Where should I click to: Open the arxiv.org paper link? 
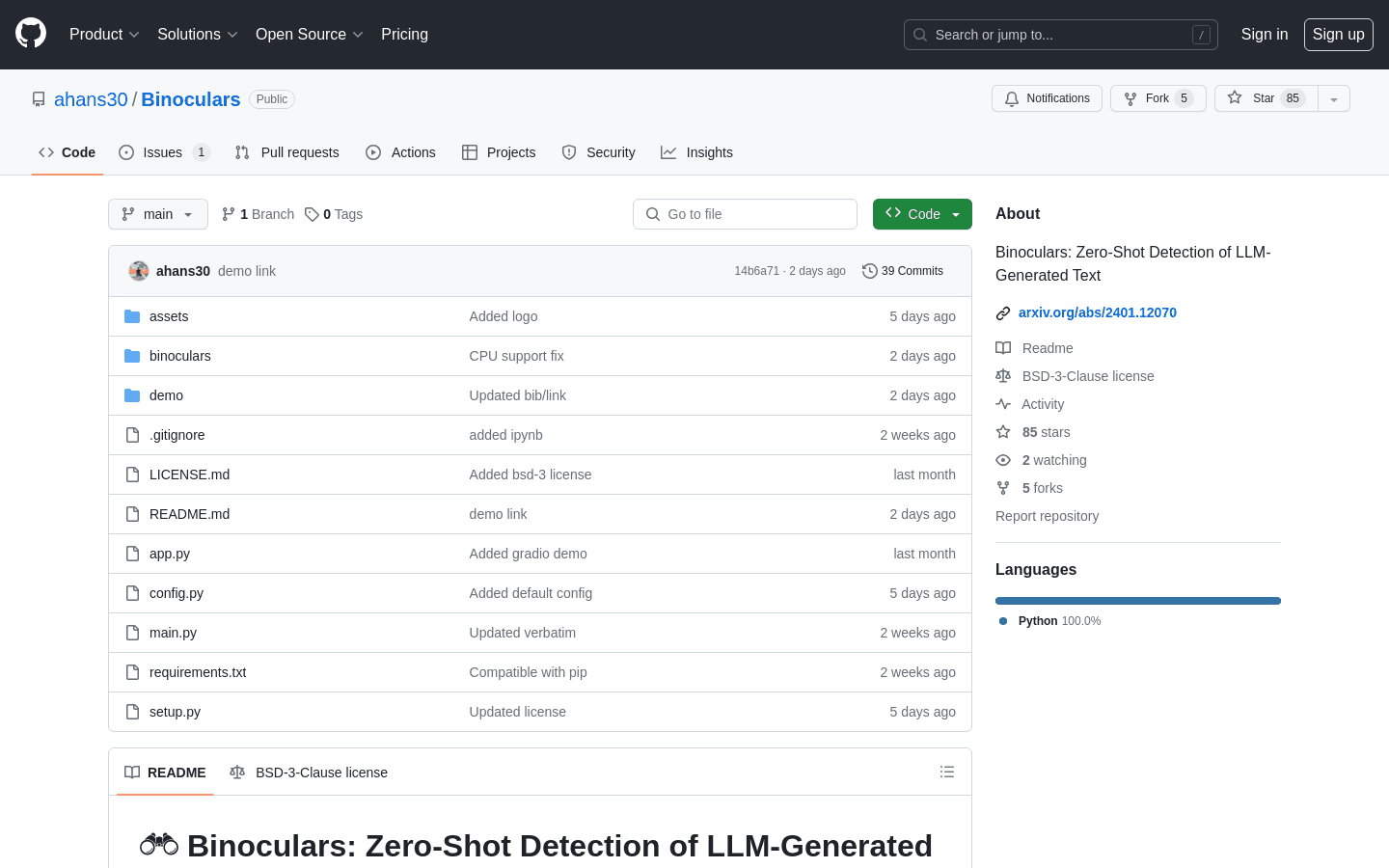pos(1097,312)
